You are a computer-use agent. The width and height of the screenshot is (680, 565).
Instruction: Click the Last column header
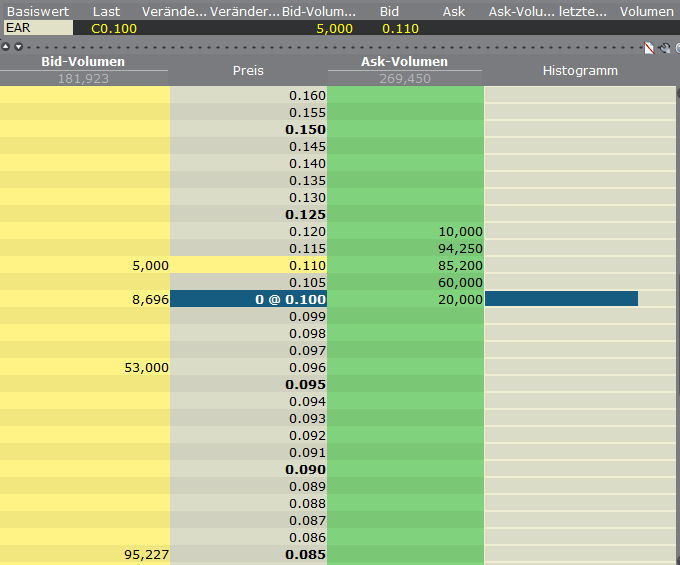(x=106, y=11)
